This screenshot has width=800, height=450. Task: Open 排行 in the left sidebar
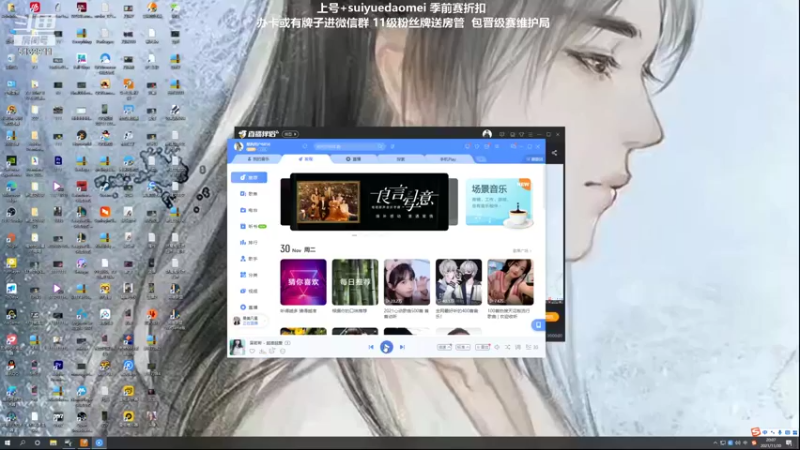pos(249,242)
